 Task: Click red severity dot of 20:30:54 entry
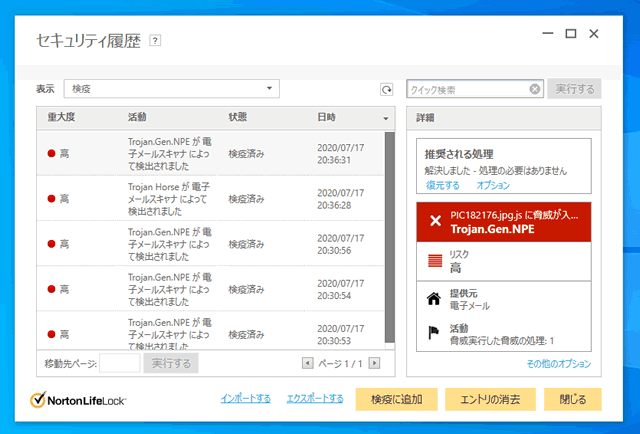click(51, 289)
